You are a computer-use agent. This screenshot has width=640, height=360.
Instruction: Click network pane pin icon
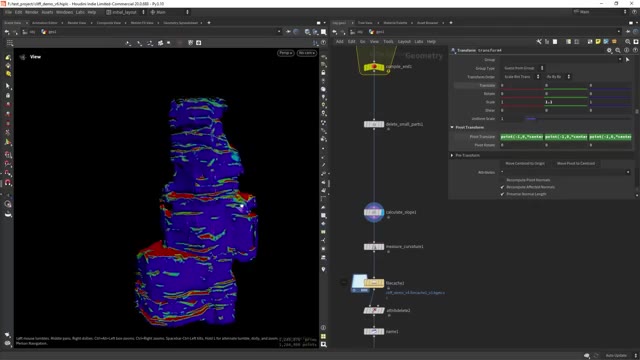[628, 32]
